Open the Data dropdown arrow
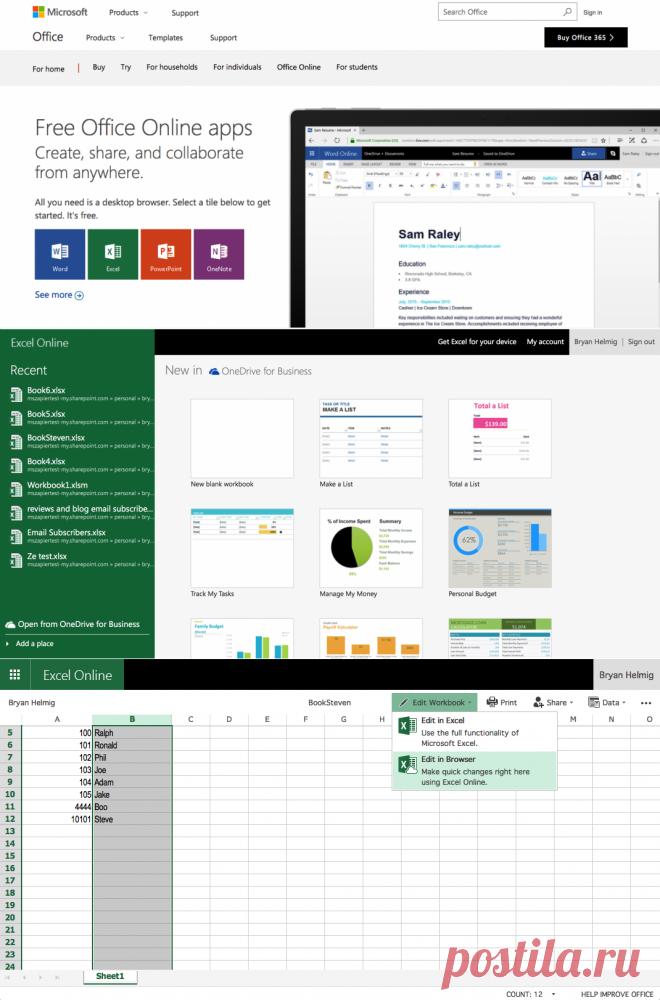 tap(624, 703)
